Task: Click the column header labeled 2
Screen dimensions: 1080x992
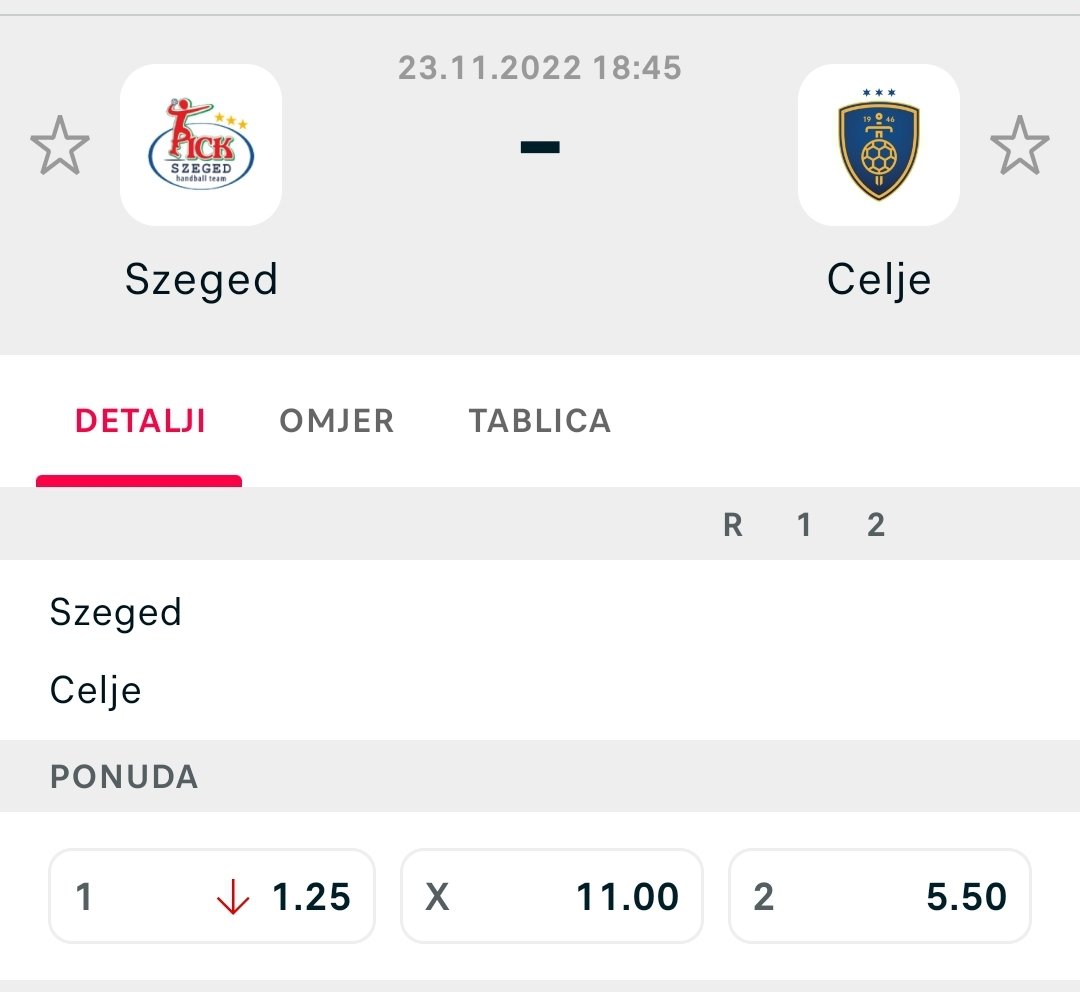Action: 875,525
